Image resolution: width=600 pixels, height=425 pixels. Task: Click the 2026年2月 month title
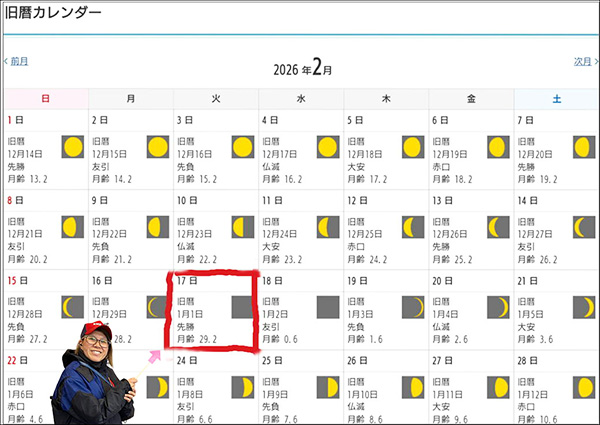click(302, 68)
